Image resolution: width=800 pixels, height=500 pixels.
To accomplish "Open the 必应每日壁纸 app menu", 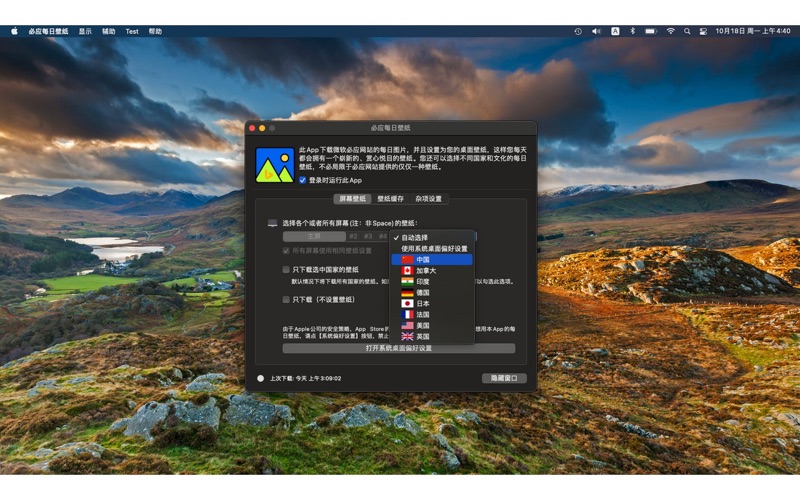I will (48, 31).
